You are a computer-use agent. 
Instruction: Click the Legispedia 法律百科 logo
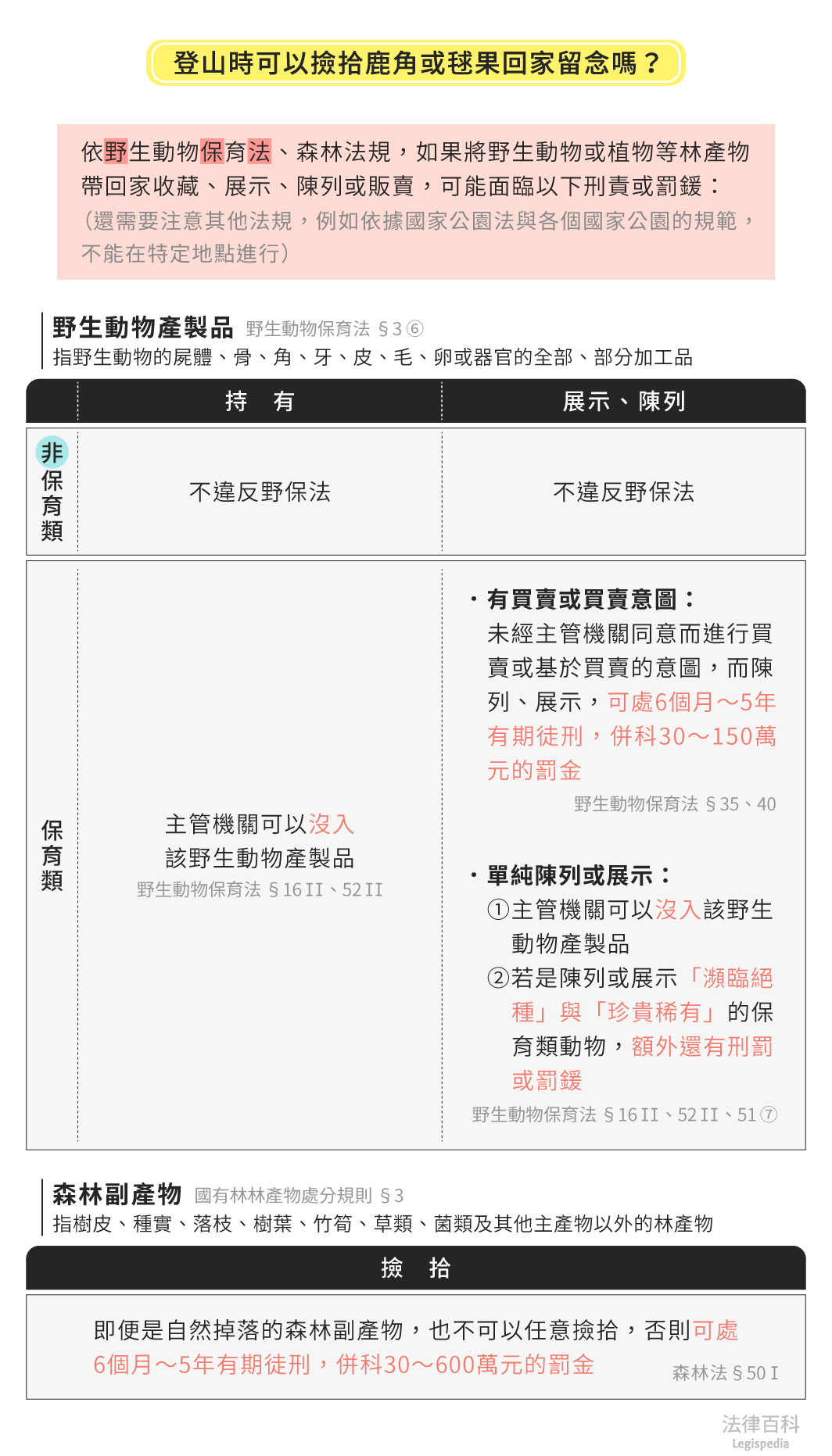point(760,1431)
